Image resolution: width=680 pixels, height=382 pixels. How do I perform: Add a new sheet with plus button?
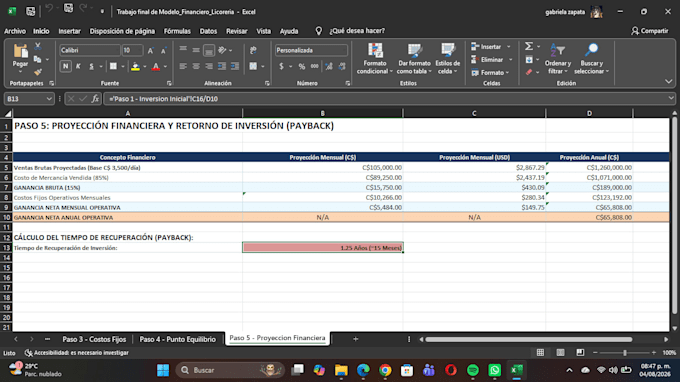coord(356,339)
